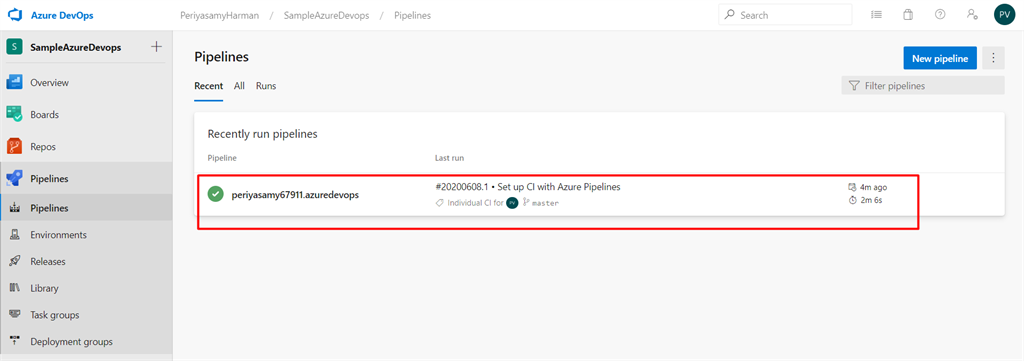Open the PV account avatar
The image size is (1024, 361).
tap(1004, 14)
